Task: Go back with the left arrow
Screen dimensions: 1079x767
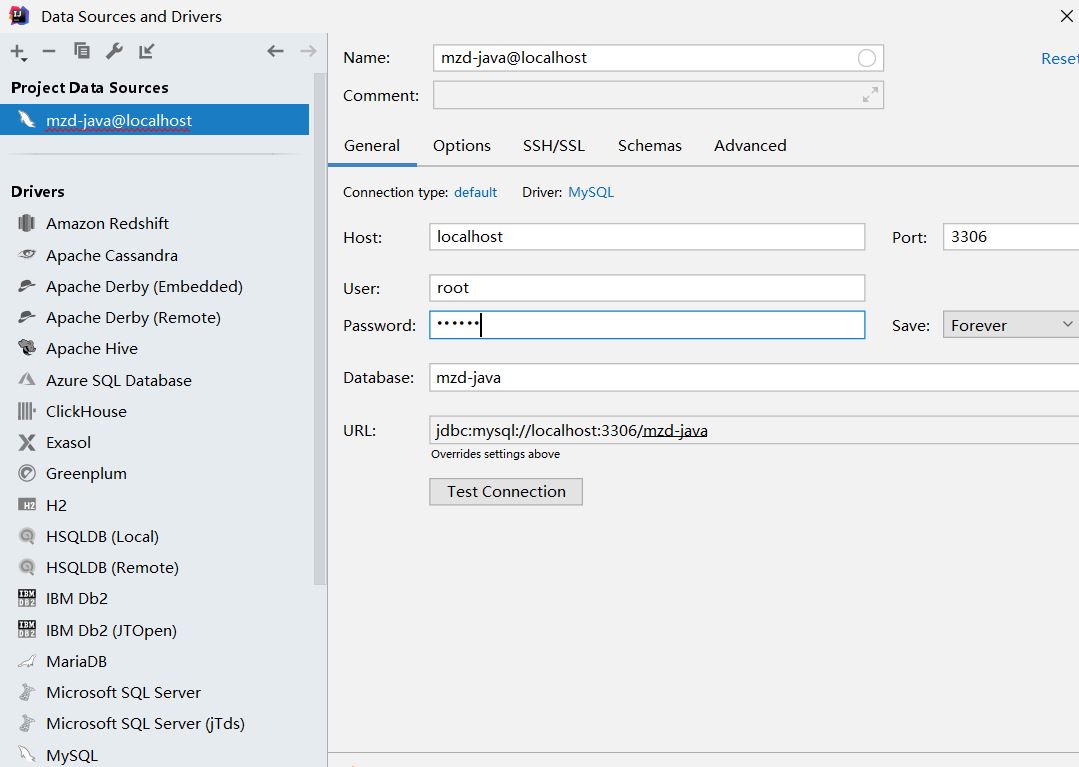Action: click(275, 51)
